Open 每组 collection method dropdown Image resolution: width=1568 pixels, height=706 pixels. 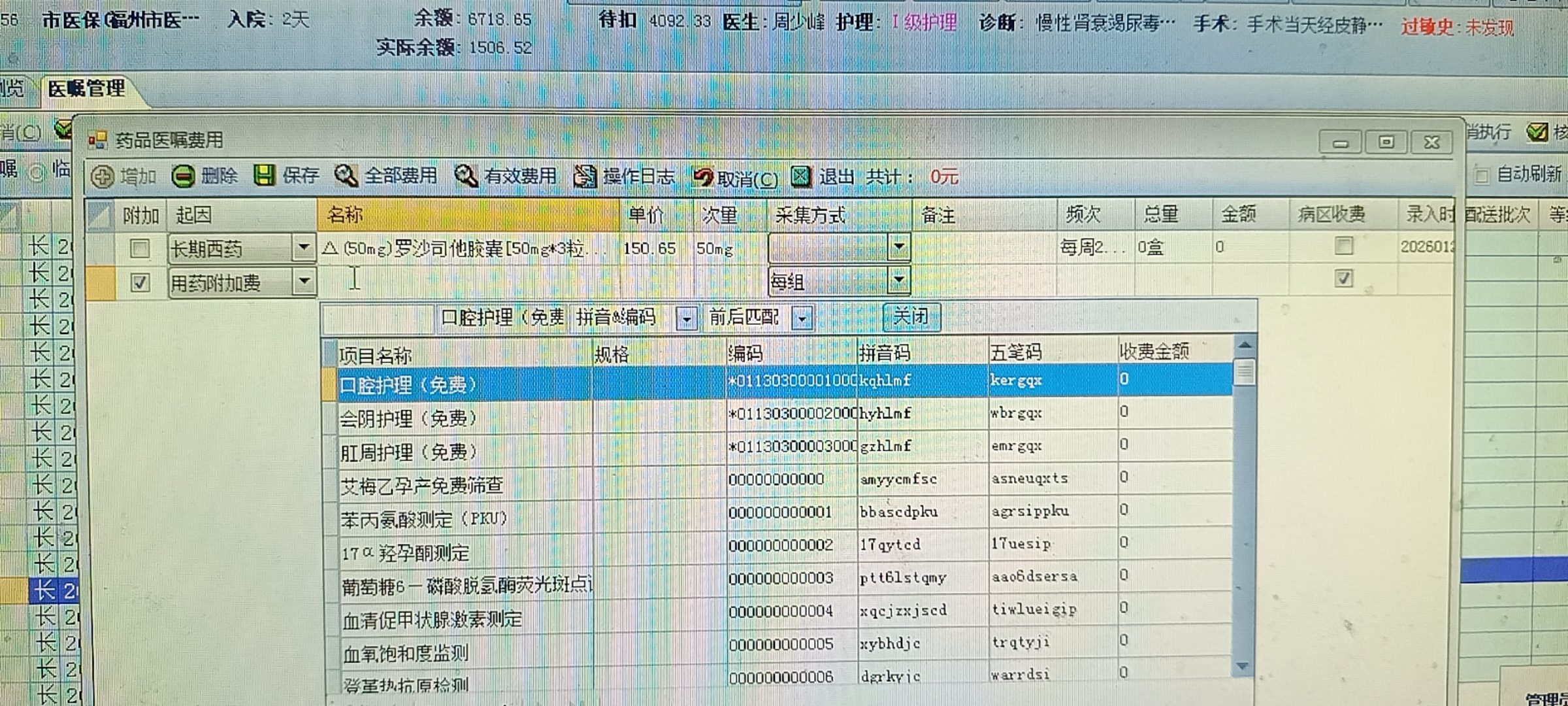[x=898, y=280]
